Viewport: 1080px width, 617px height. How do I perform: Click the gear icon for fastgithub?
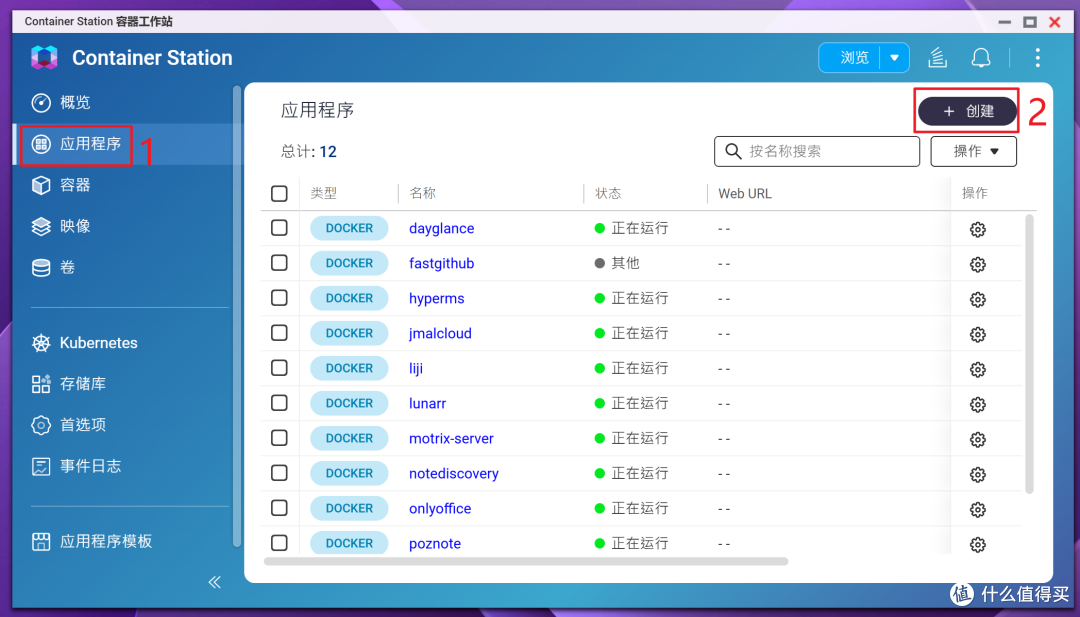click(x=977, y=264)
